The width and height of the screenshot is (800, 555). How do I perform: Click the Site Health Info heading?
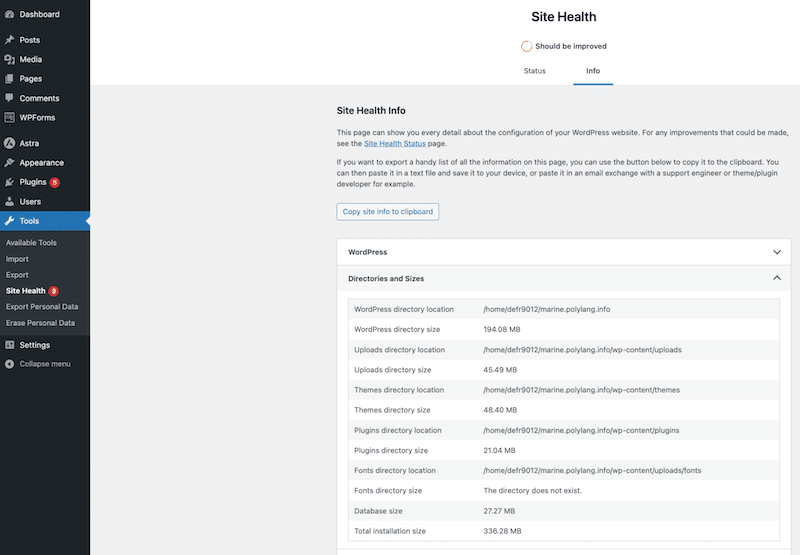(x=371, y=111)
